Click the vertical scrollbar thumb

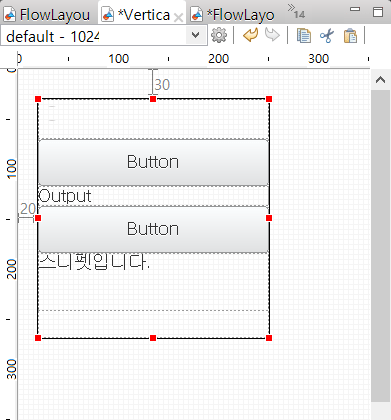click(x=380, y=246)
